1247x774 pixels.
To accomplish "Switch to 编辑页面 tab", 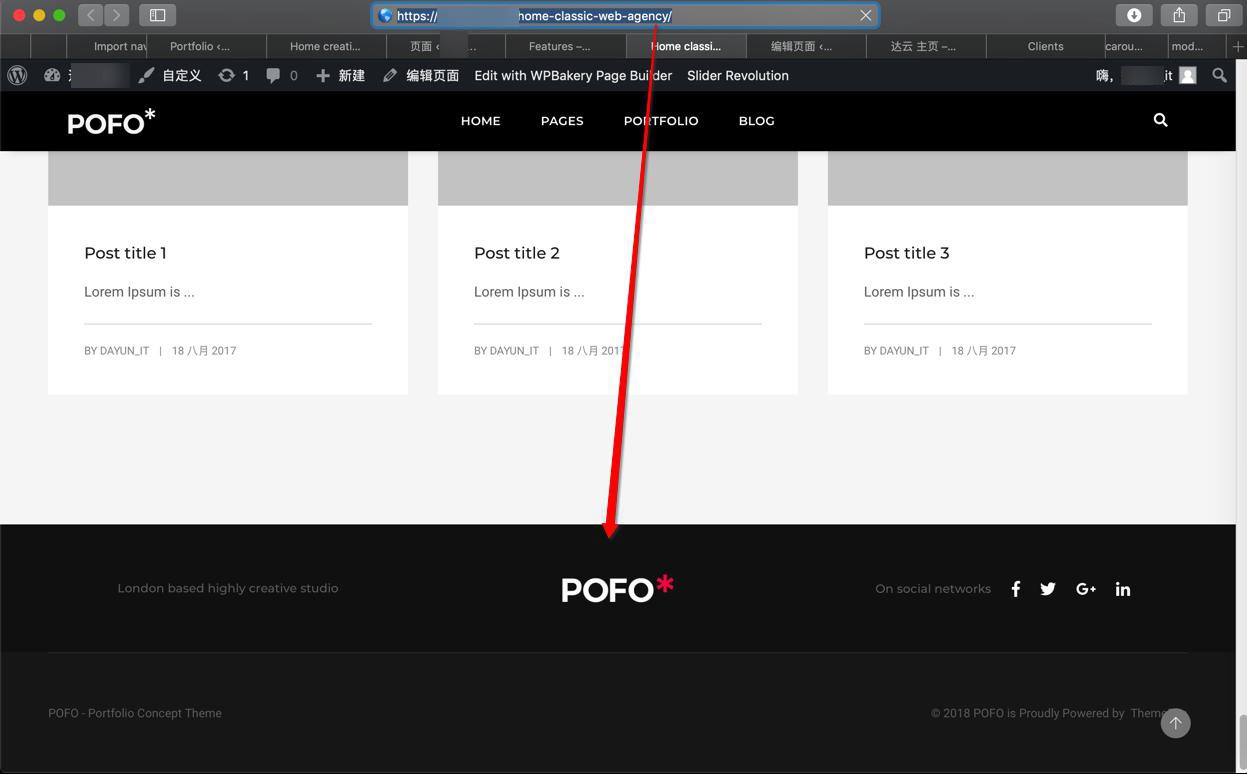I will (x=806, y=46).
